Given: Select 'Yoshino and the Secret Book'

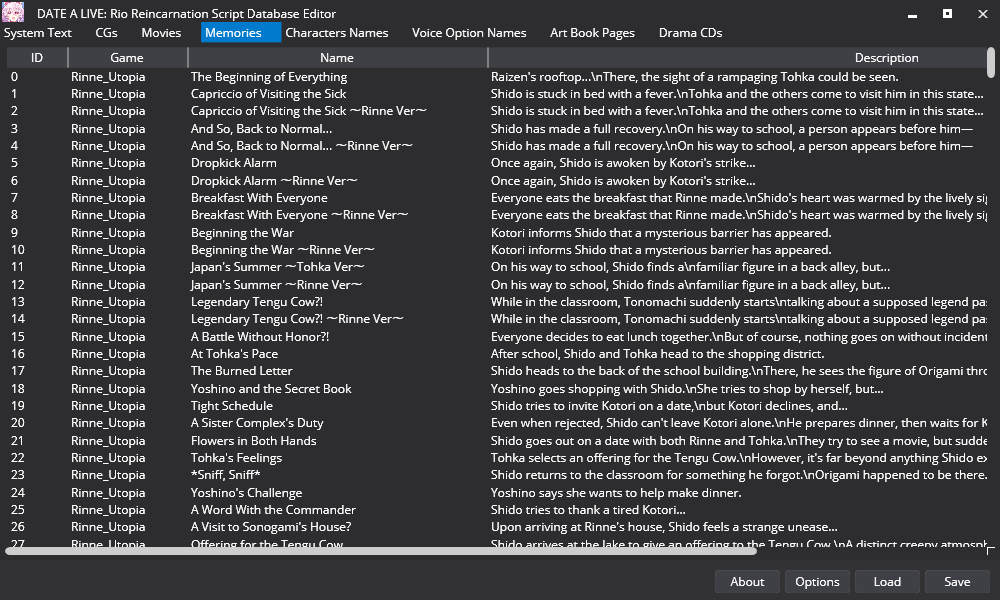Looking at the screenshot, I should click(x=270, y=388).
